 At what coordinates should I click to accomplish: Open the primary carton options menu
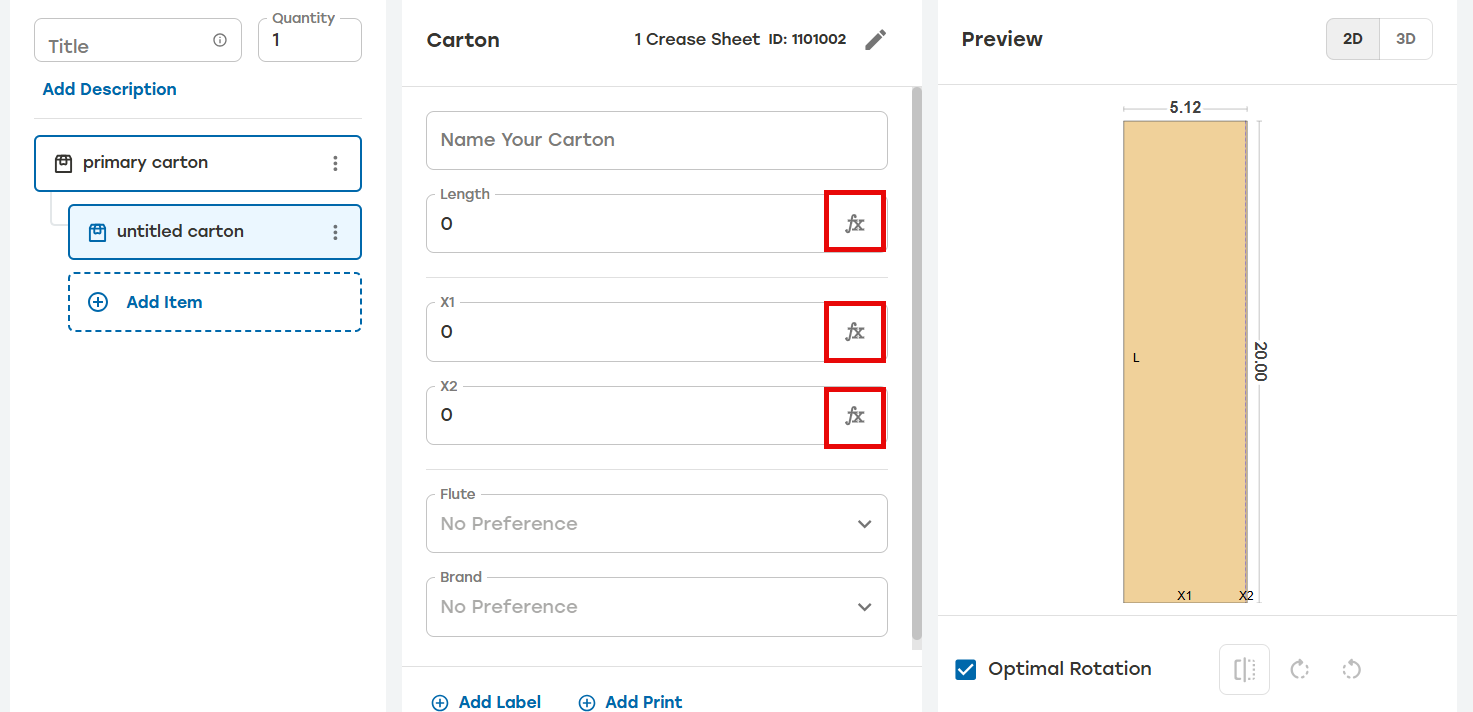[x=336, y=163]
